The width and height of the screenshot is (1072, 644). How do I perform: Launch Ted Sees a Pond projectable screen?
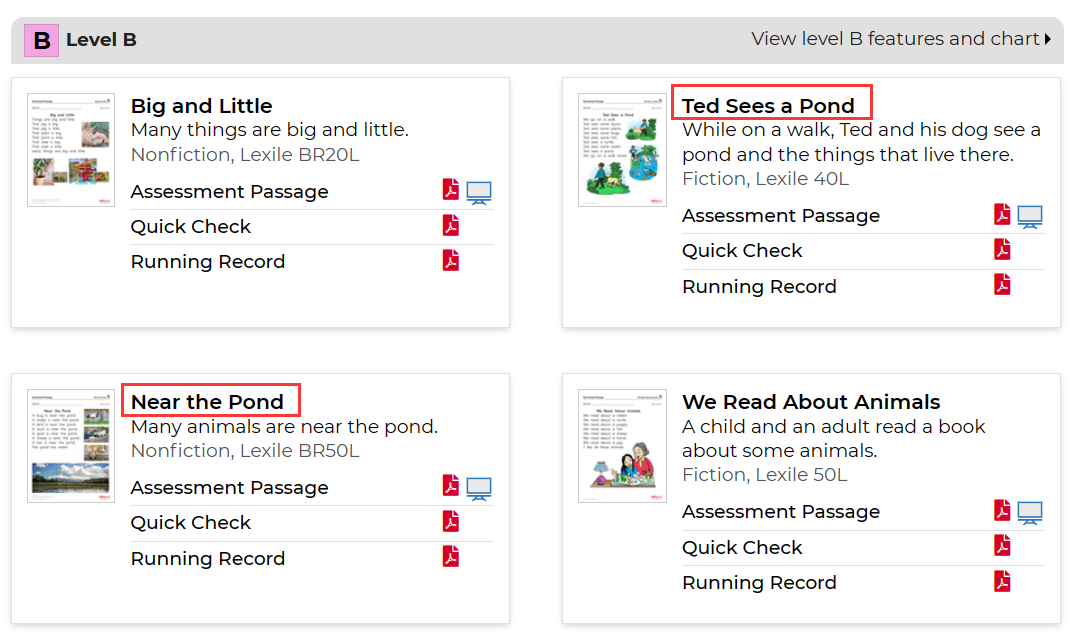tap(1030, 216)
